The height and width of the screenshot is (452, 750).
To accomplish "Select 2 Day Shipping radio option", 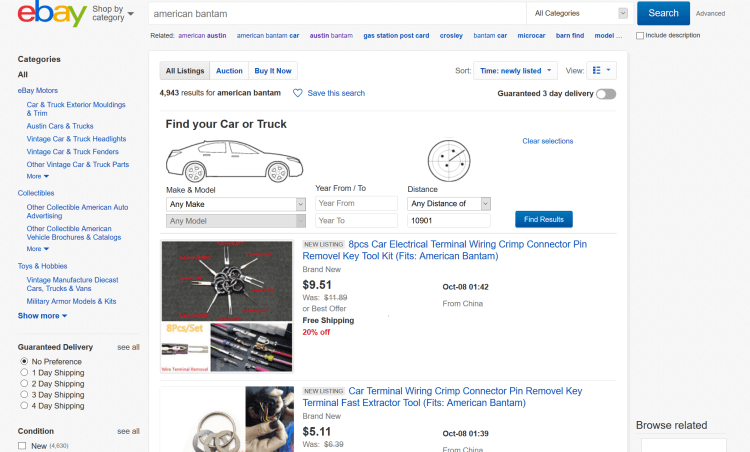I will [x=24, y=384].
